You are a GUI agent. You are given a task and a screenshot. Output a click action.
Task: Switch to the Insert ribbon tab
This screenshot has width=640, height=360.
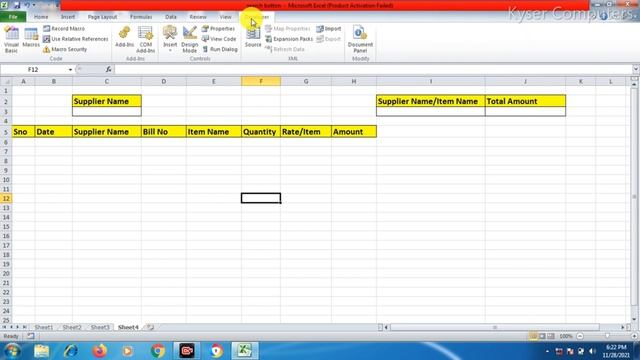pyautogui.click(x=68, y=17)
